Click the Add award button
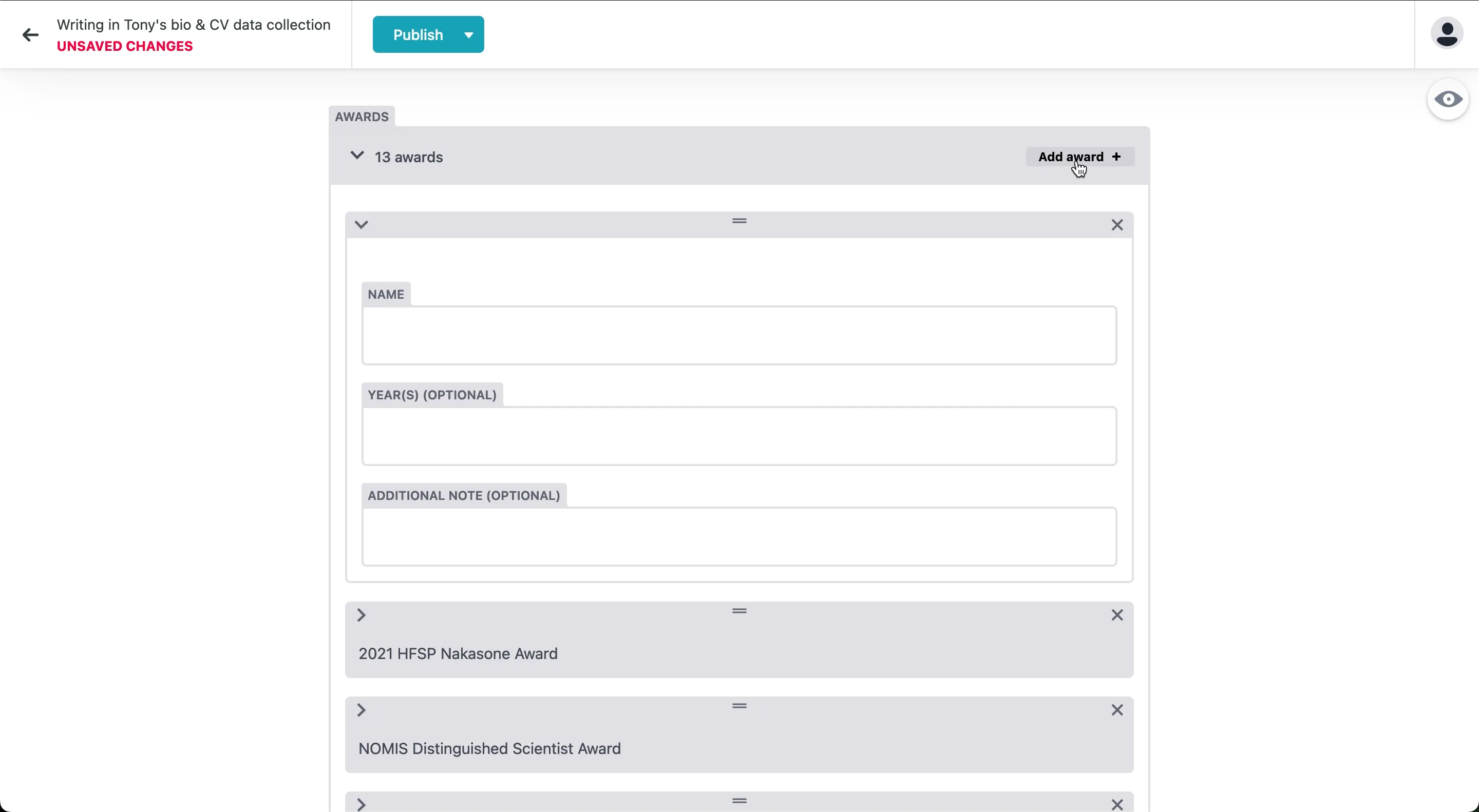 [1080, 157]
